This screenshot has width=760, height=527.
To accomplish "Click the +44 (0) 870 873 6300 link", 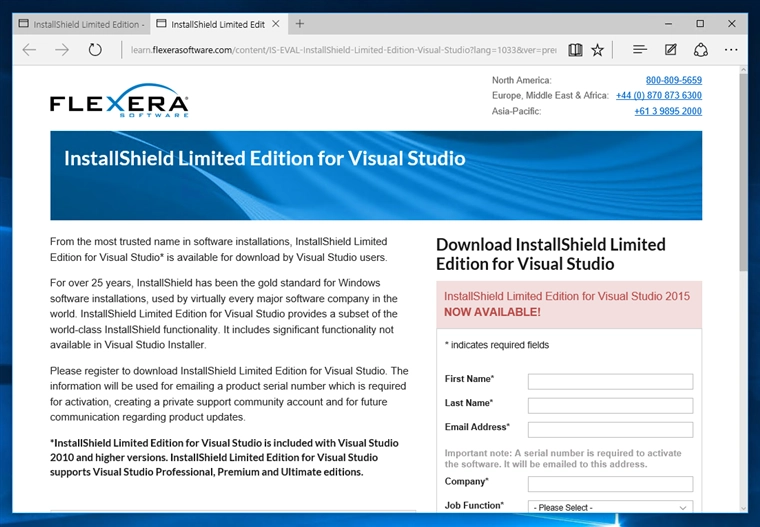I will [659, 96].
